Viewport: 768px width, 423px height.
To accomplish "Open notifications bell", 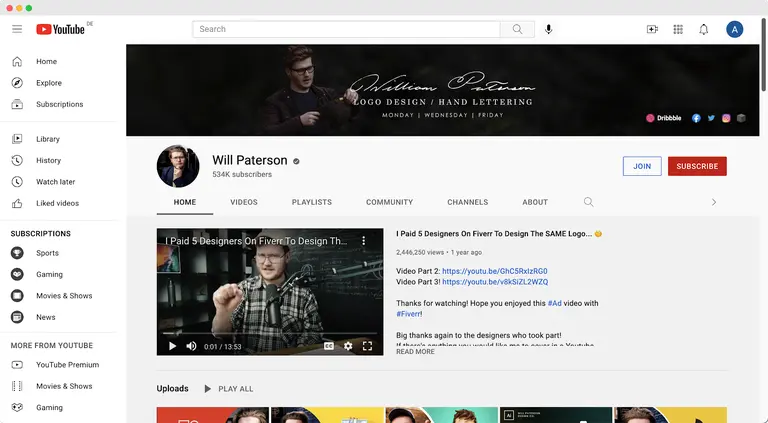I will (703, 29).
